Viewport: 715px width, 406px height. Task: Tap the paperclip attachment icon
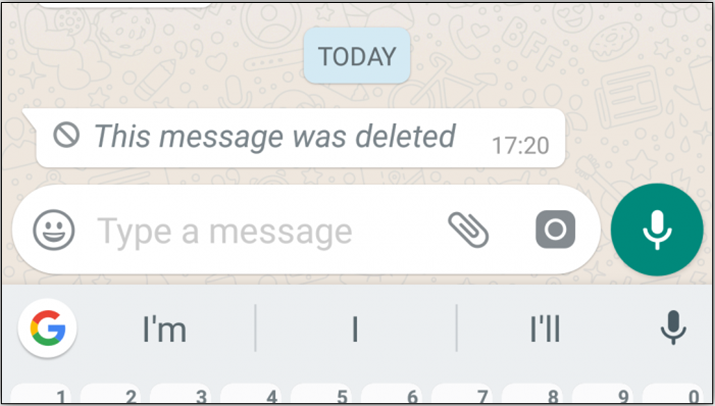pyautogui.click(x=468, y=230)
